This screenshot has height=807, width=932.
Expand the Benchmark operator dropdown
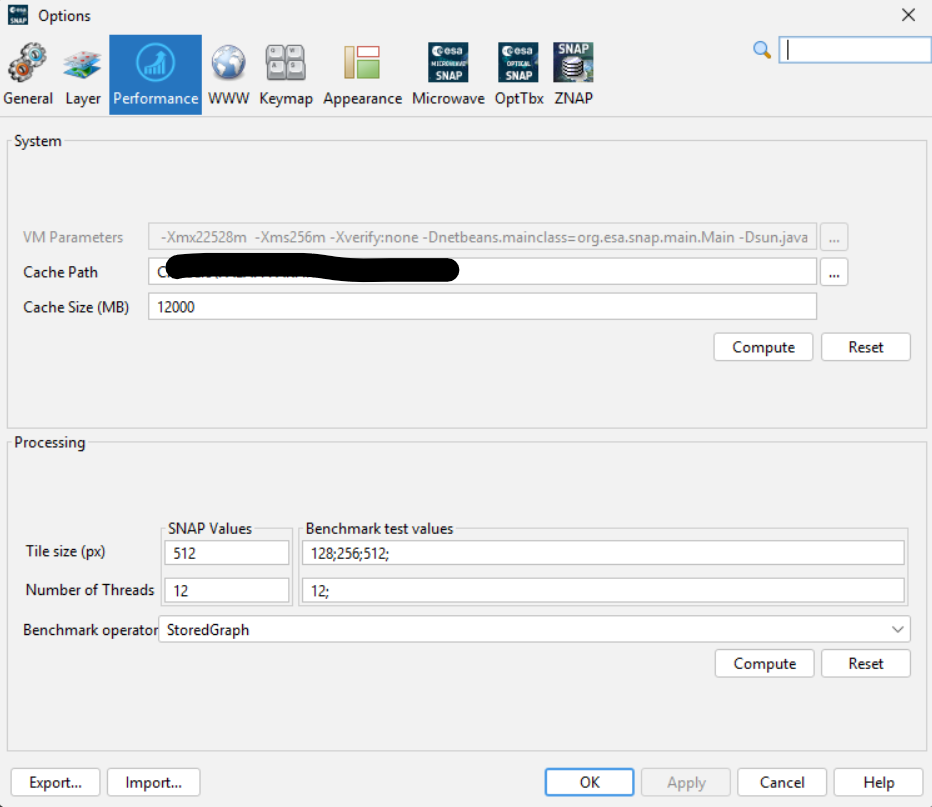[x=897, y=629]
